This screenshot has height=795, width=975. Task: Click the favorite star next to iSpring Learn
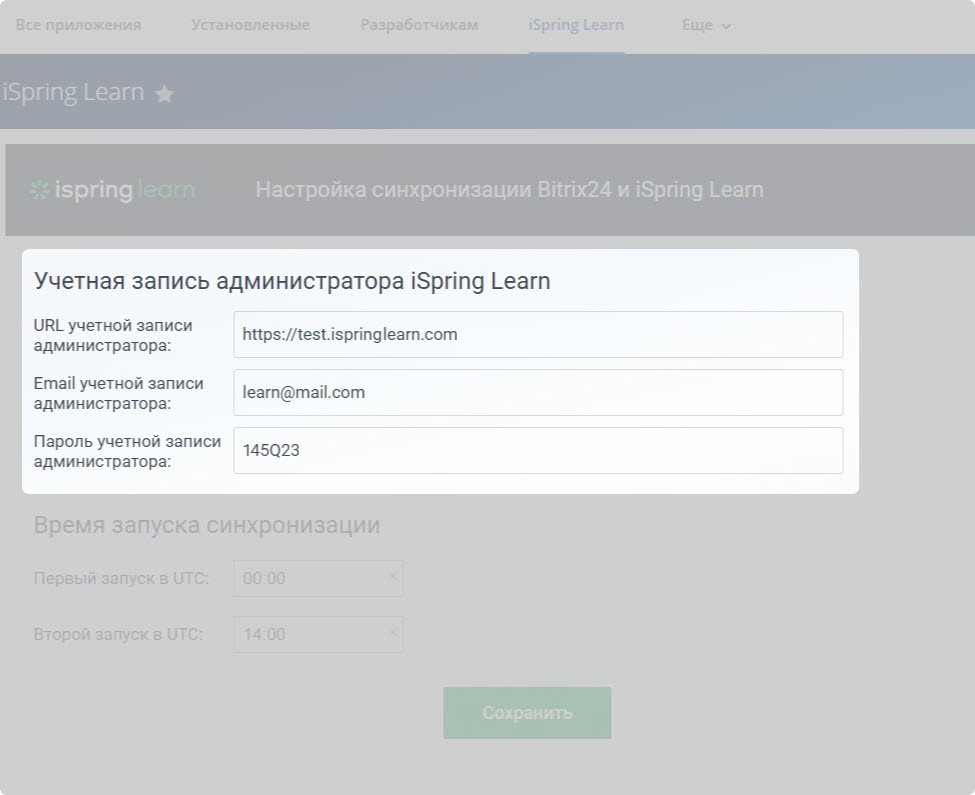click(165, 94)
